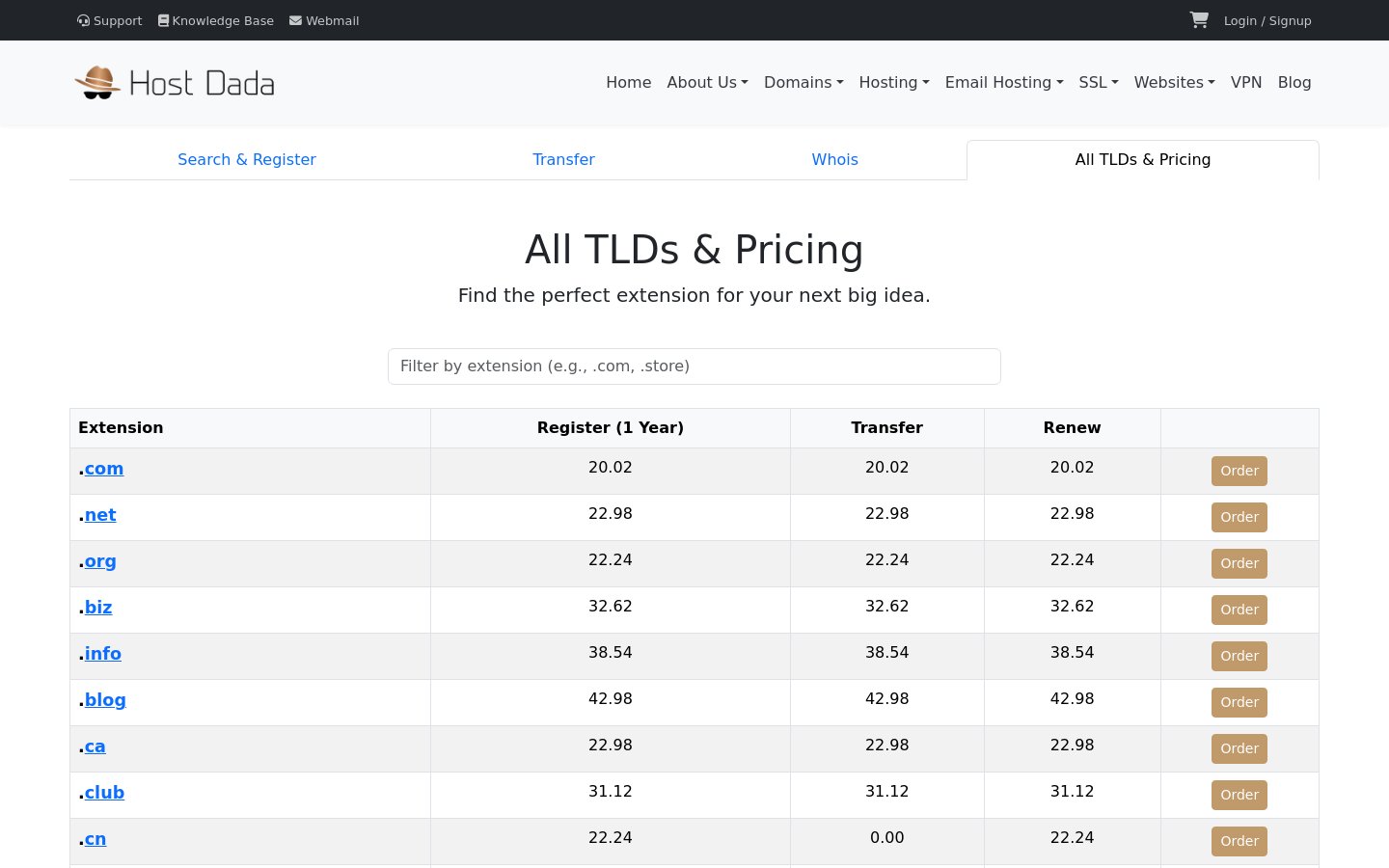The height and width of the screenshot is (868, 1389).
Task: Open Login / Signup
Action: point(1267,20)
